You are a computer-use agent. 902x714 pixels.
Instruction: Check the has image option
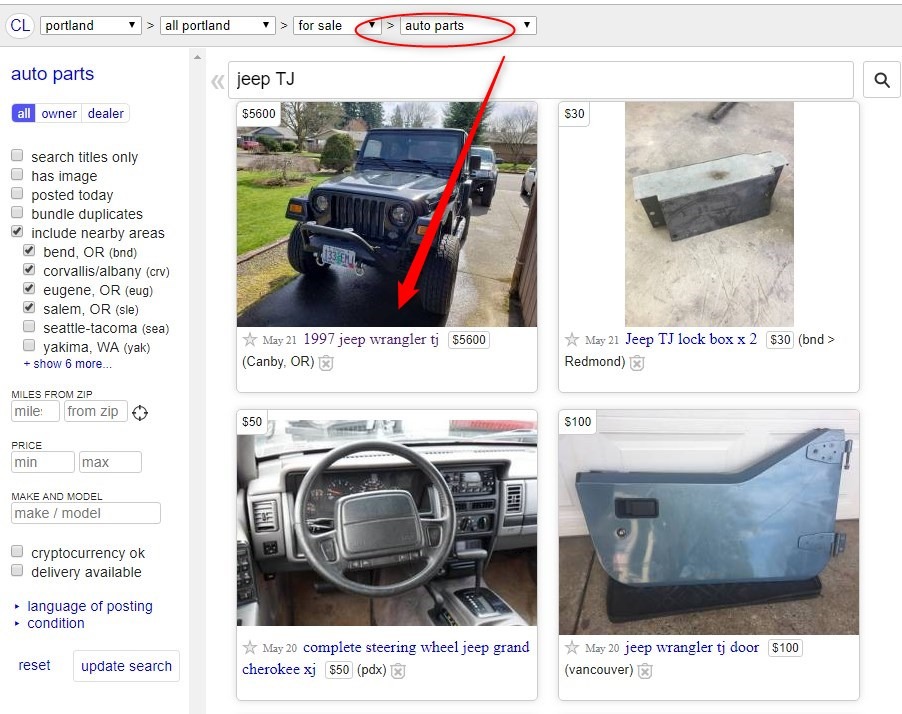click(17, 175)
